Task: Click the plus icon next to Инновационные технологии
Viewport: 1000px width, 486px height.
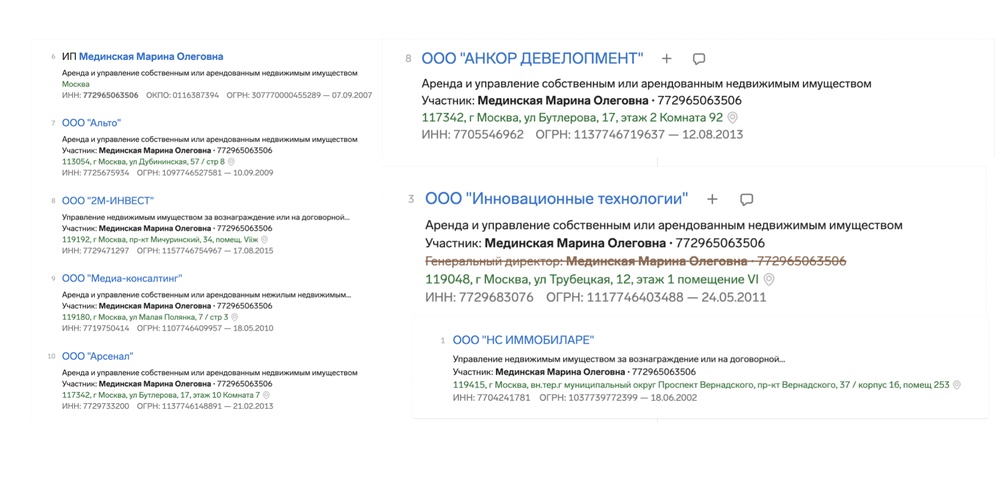Action: [x=712, y=199]
